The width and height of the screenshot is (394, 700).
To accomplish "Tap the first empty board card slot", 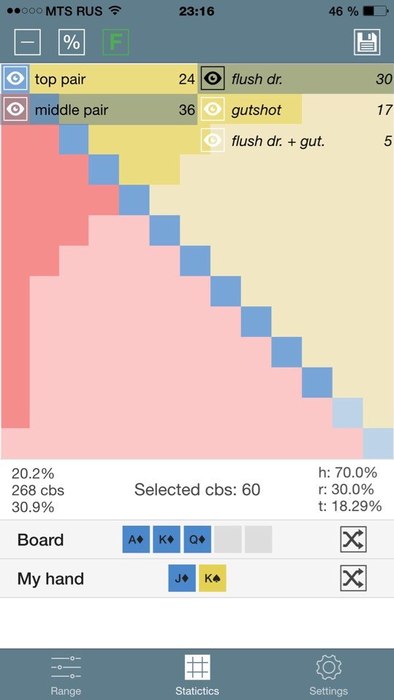I will 228,539.
